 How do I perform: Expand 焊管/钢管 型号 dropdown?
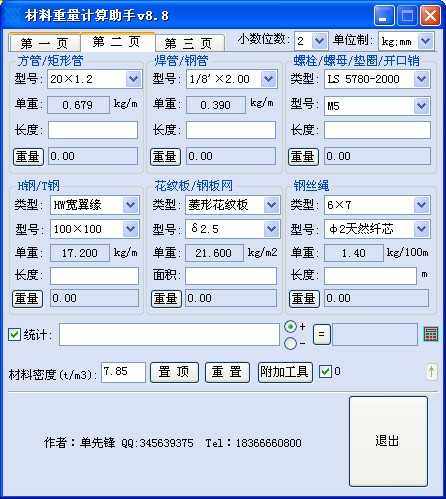[268, 79]
